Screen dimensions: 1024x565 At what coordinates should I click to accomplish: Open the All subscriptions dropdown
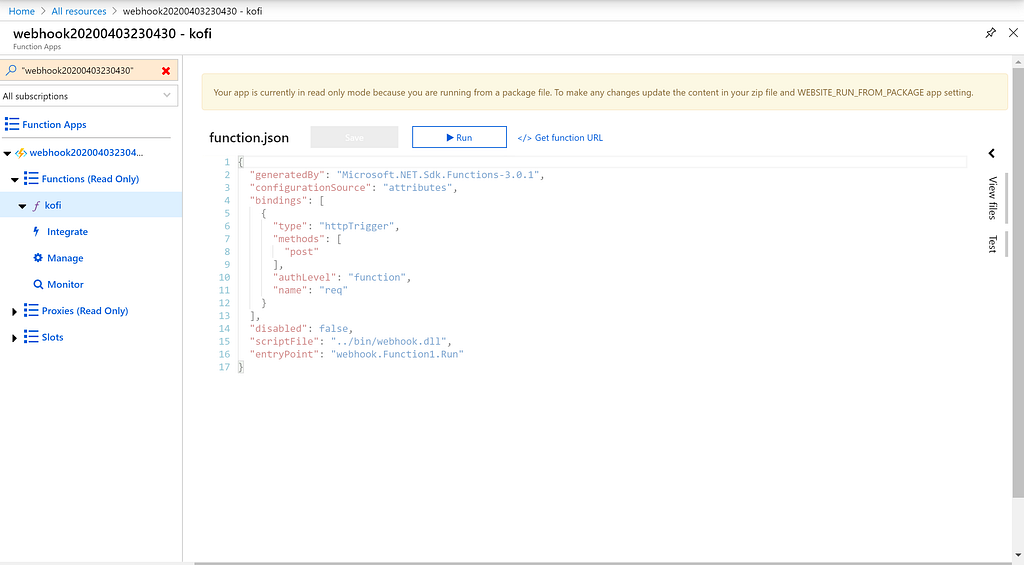89,96
